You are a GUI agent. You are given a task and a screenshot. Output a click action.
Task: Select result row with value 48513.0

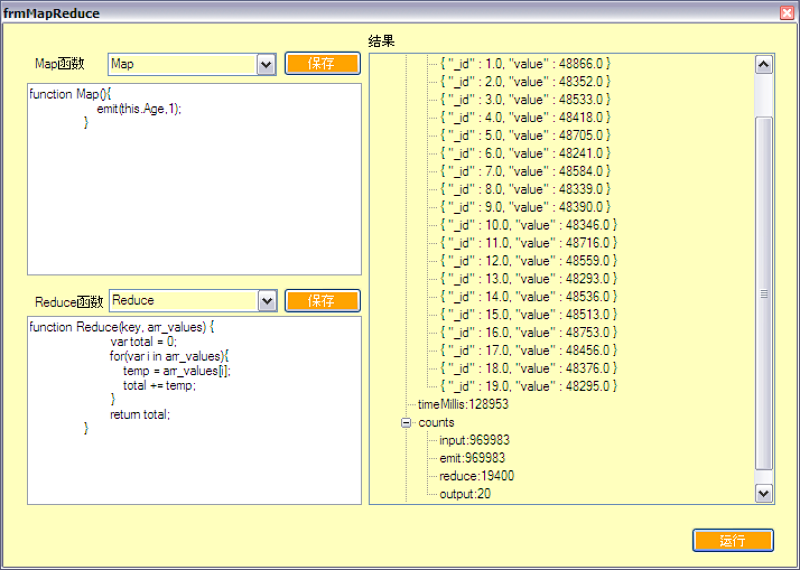[529, 314]
